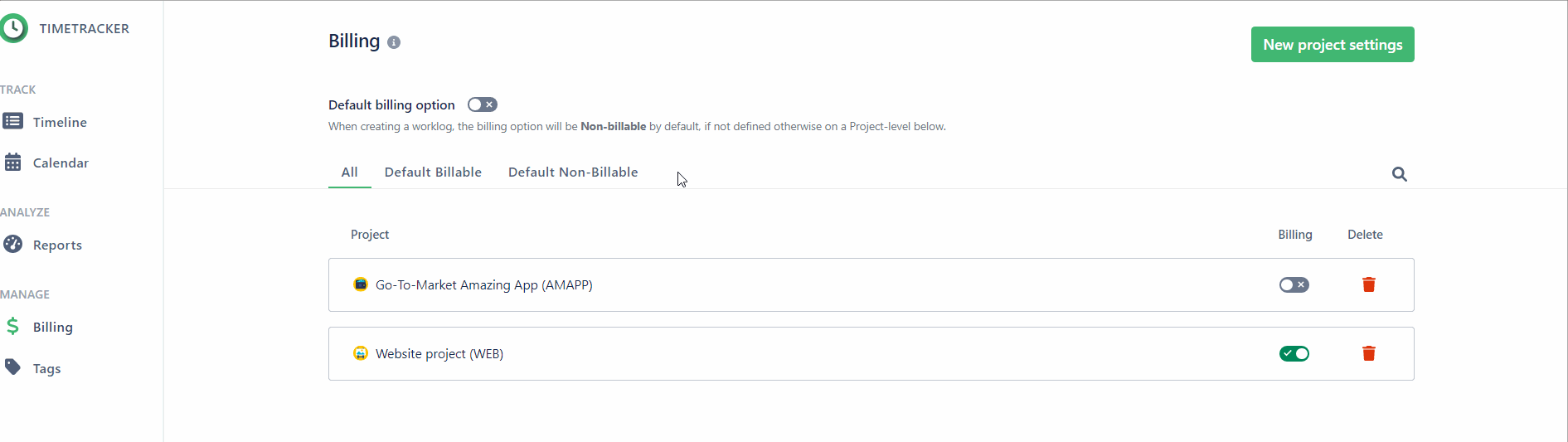Image resolution: width=1568 pixels, height=442 pixels.
Task: Disable billing for Website project (WEB)
Action: click(x=1294, y=353)
